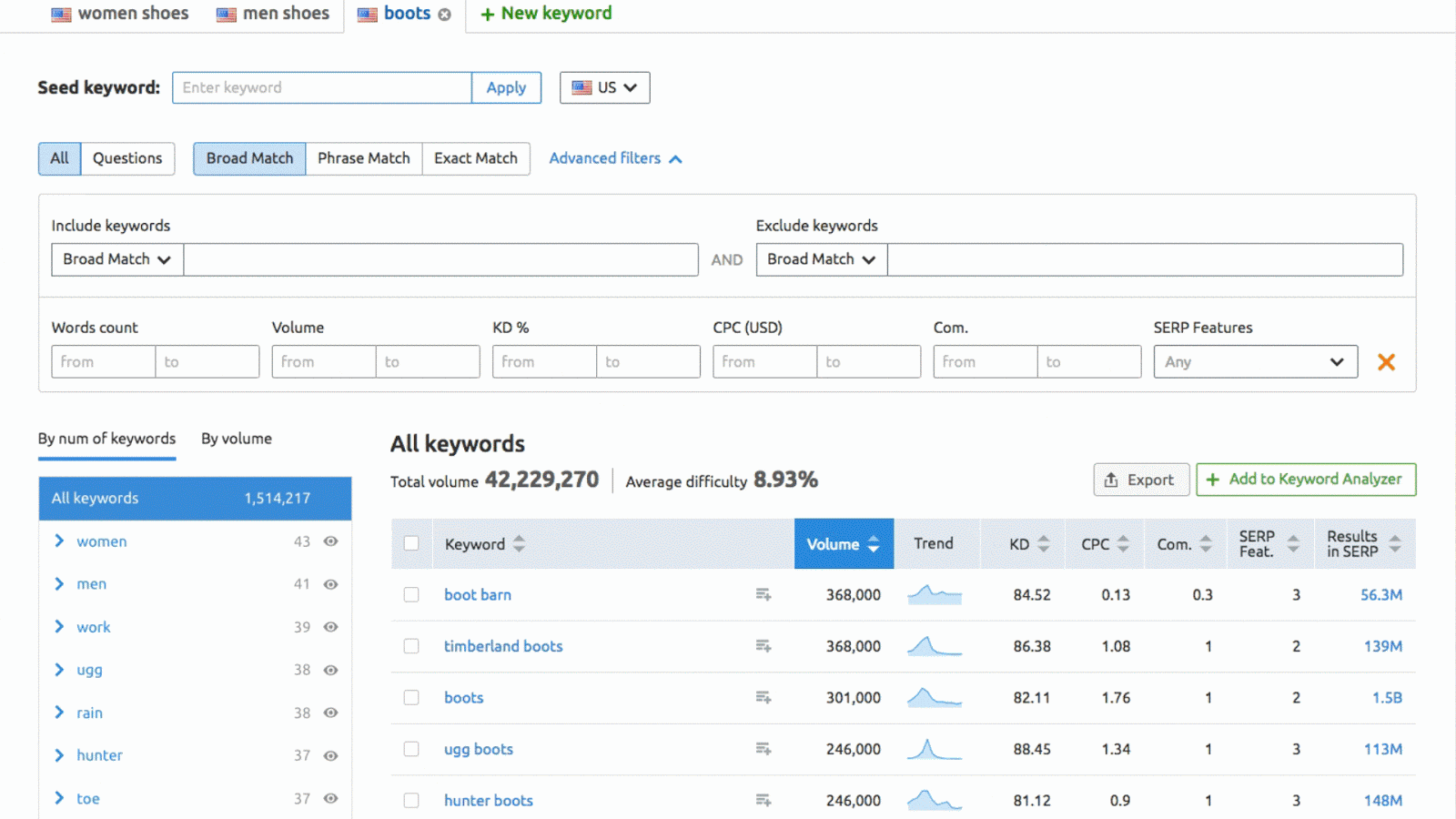Expand the rain keyword group
1456x819 pixels.
tap(59, 712)
